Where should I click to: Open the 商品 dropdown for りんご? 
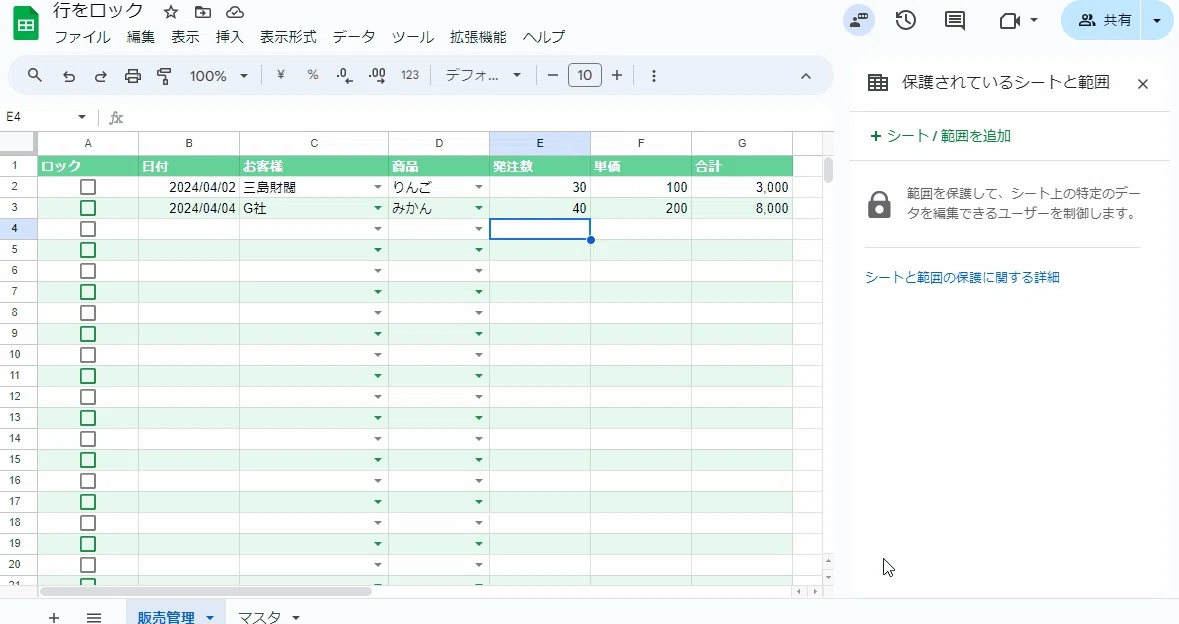[479, 187]
